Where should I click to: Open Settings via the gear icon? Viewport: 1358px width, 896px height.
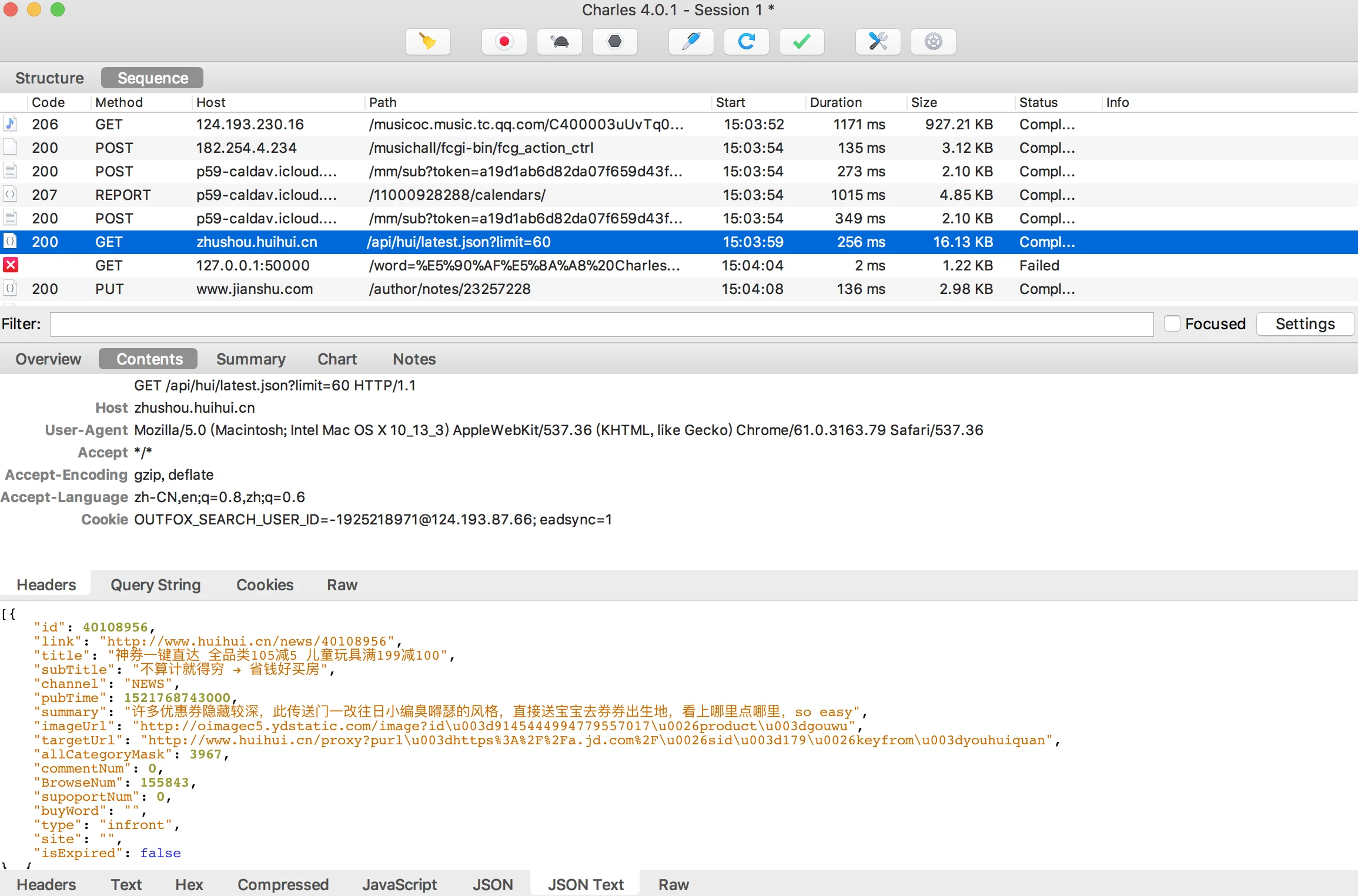tap(933, 42)
